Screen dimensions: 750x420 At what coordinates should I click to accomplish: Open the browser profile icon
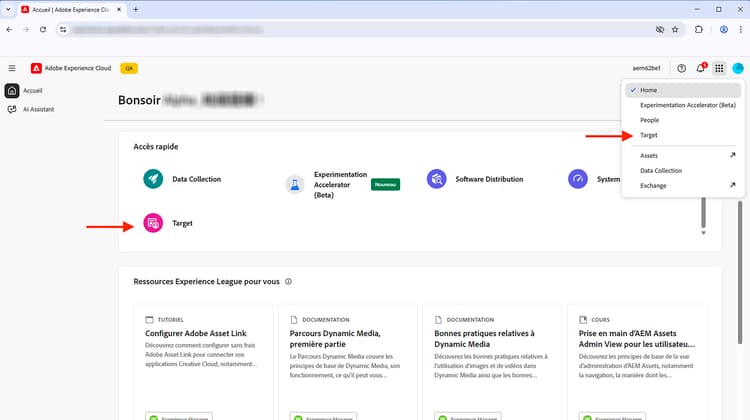click(724, 29)
